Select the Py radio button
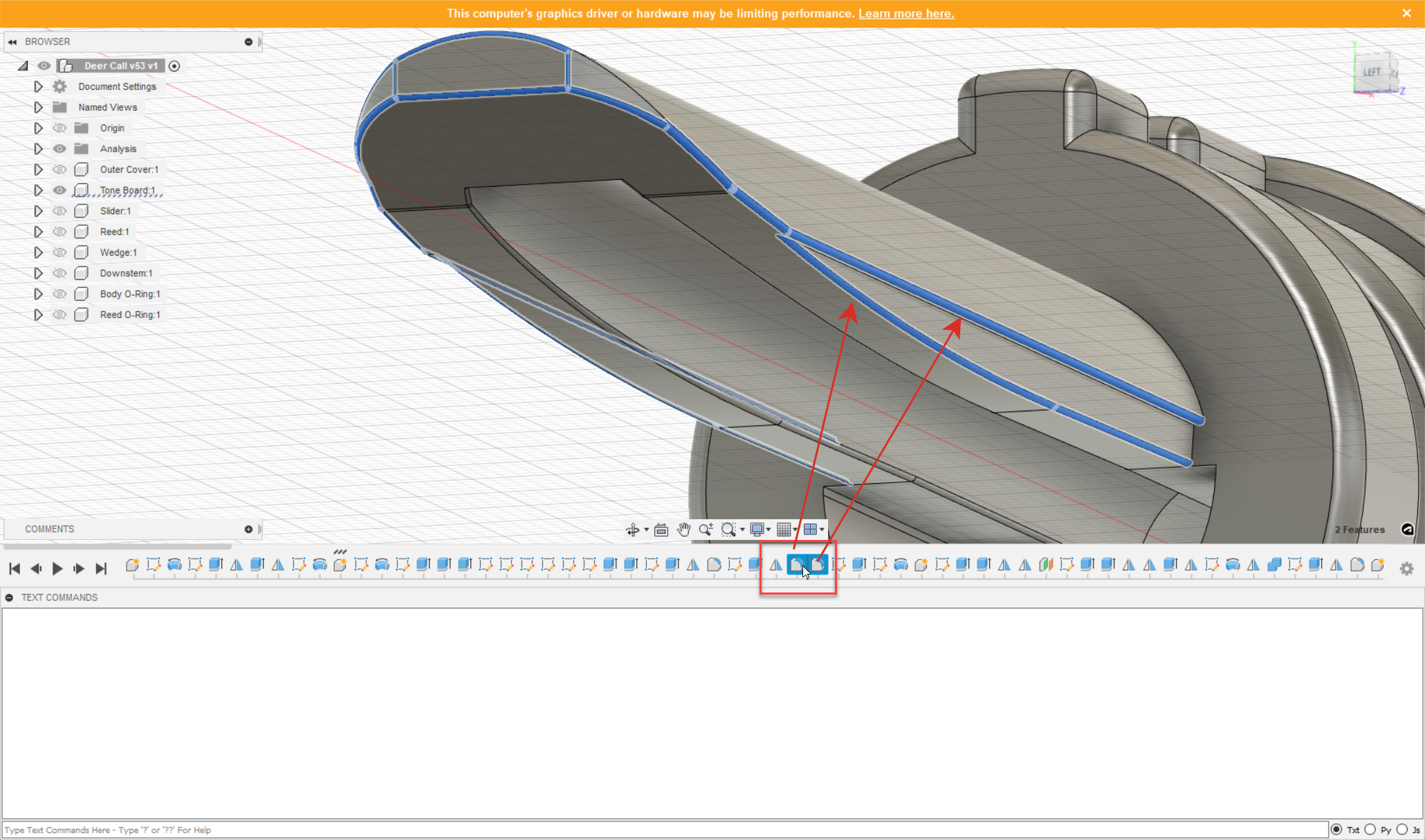Viewport: 1425px width, 840px height. click(1370, 830)
